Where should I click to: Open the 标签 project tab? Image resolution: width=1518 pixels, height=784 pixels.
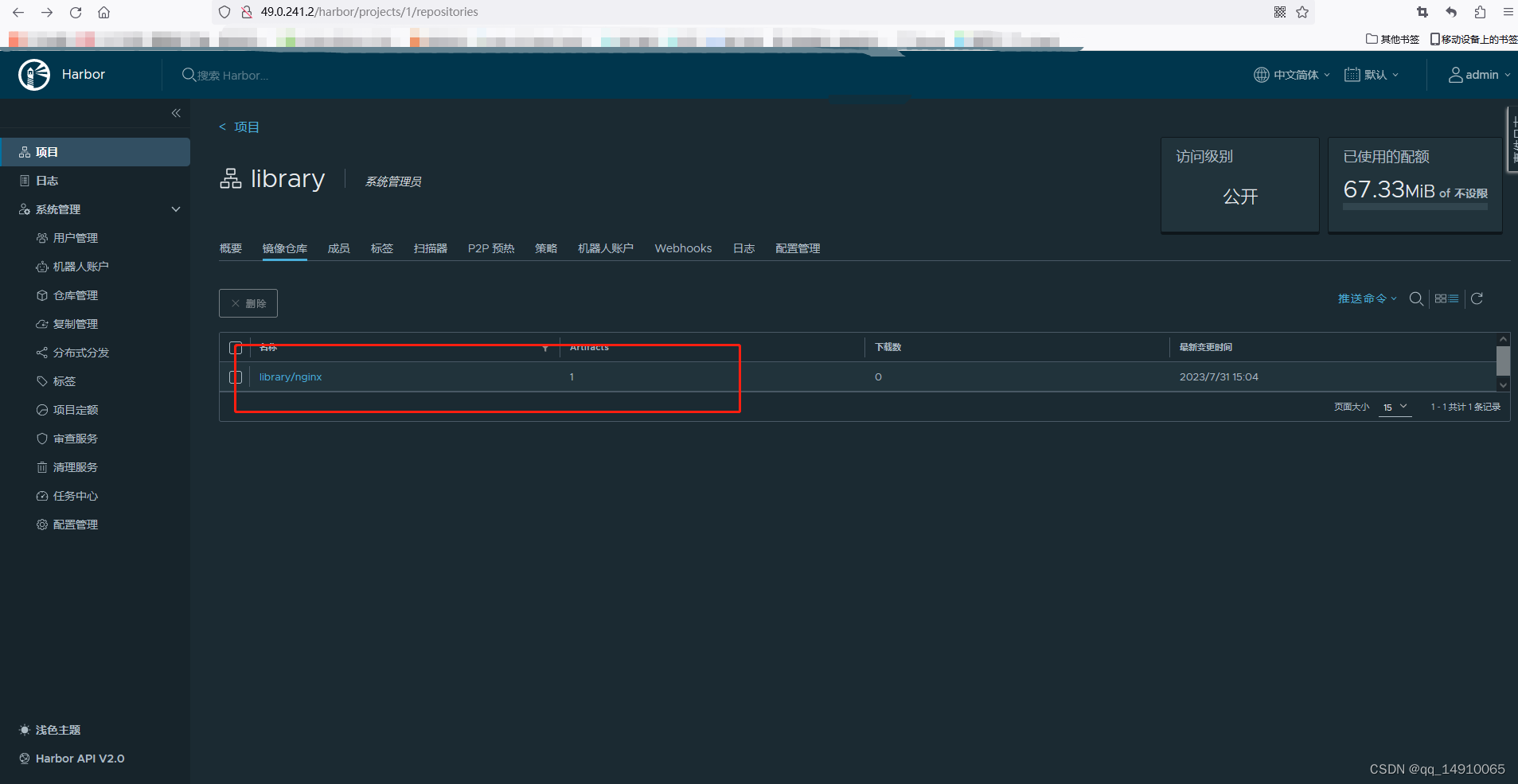[382, 248]
